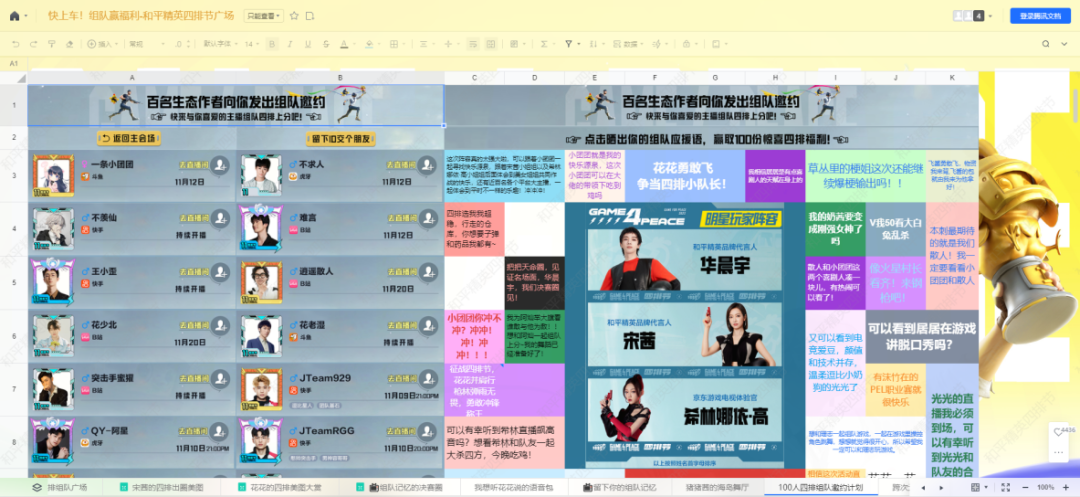Toggle bold formatting
The image size is (1080, 497).
point(272,44)
